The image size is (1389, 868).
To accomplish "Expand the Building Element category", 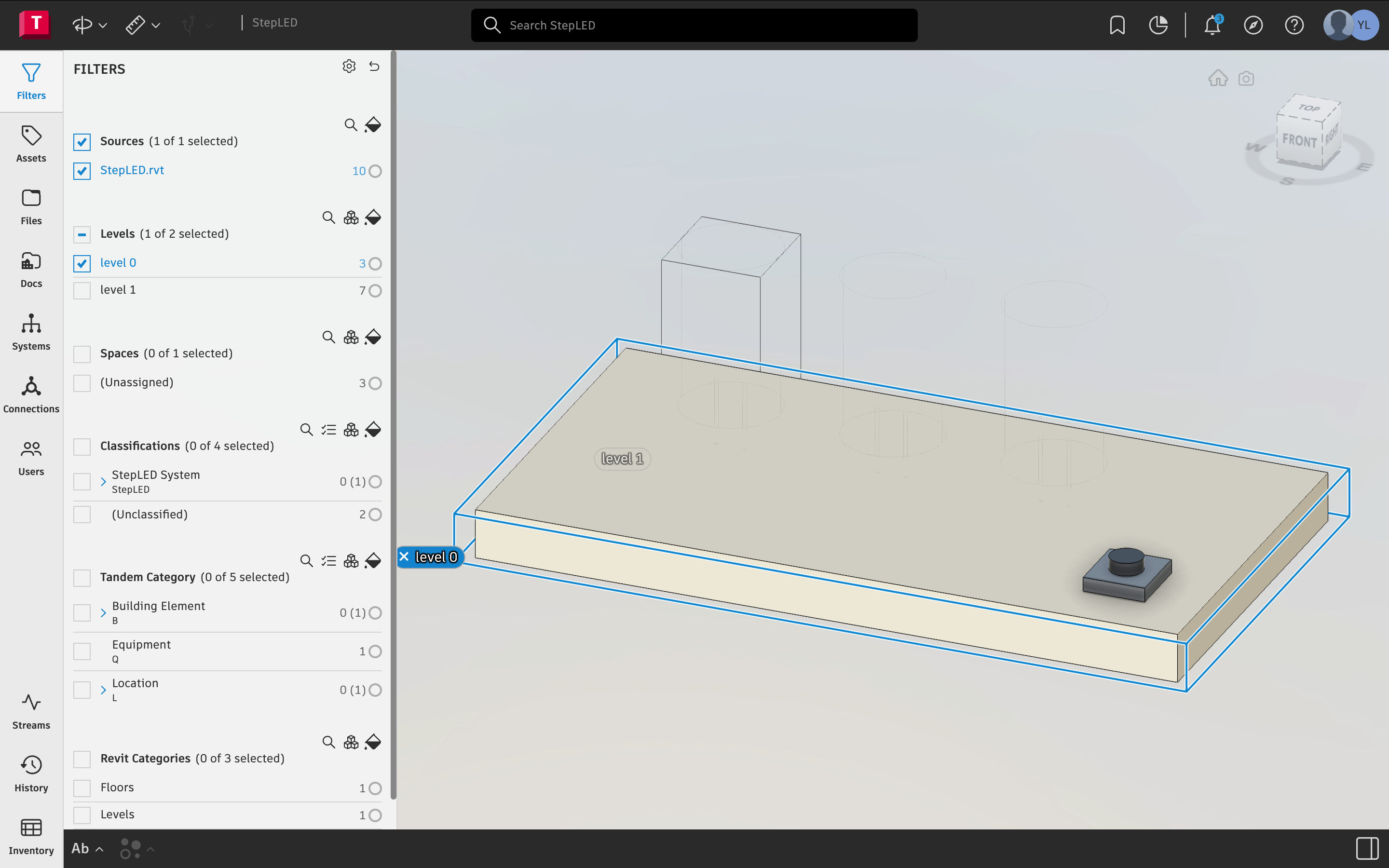I will (x=103, y=612).
